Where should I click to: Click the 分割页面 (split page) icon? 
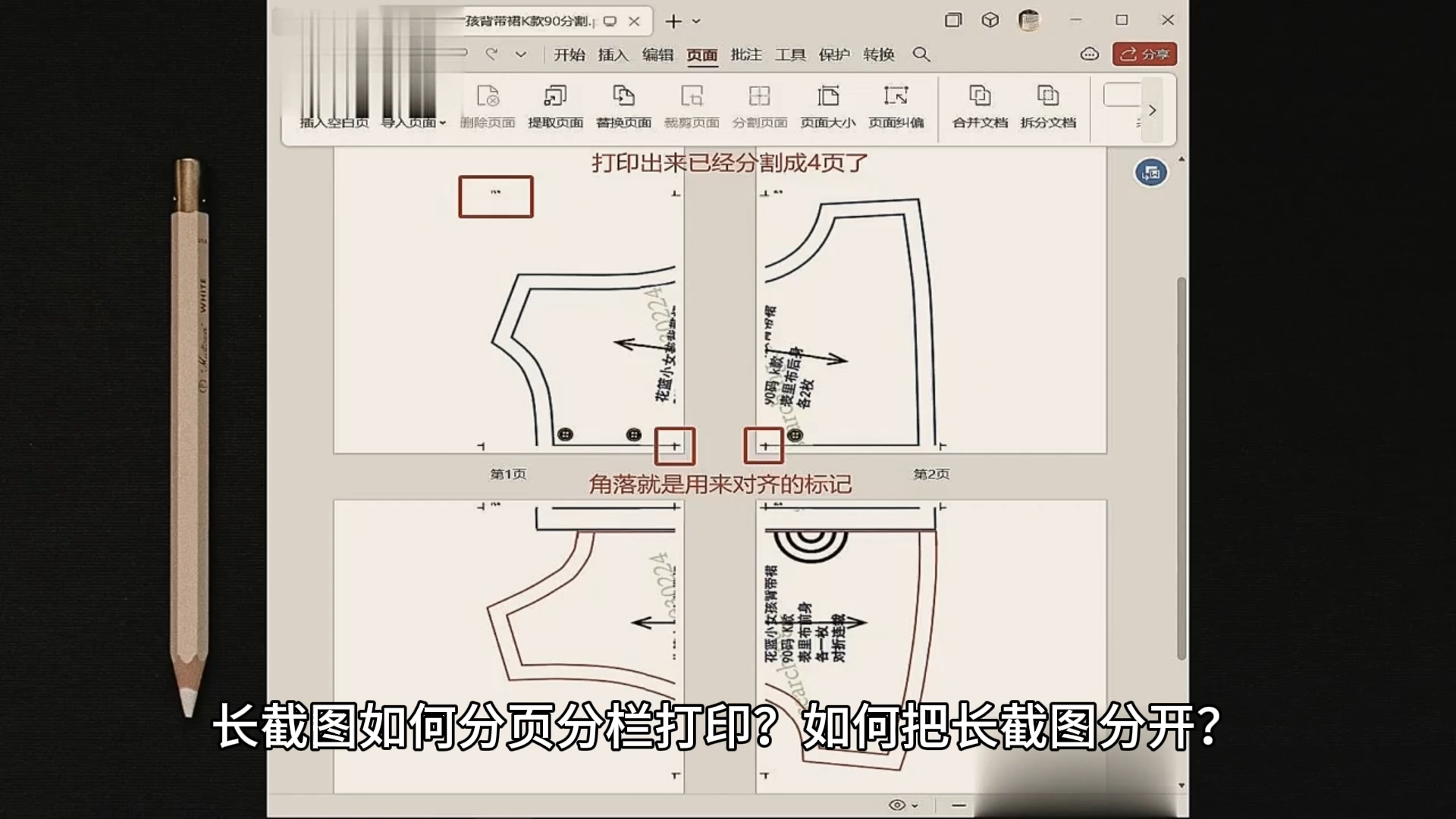click(x=759, y=97)
